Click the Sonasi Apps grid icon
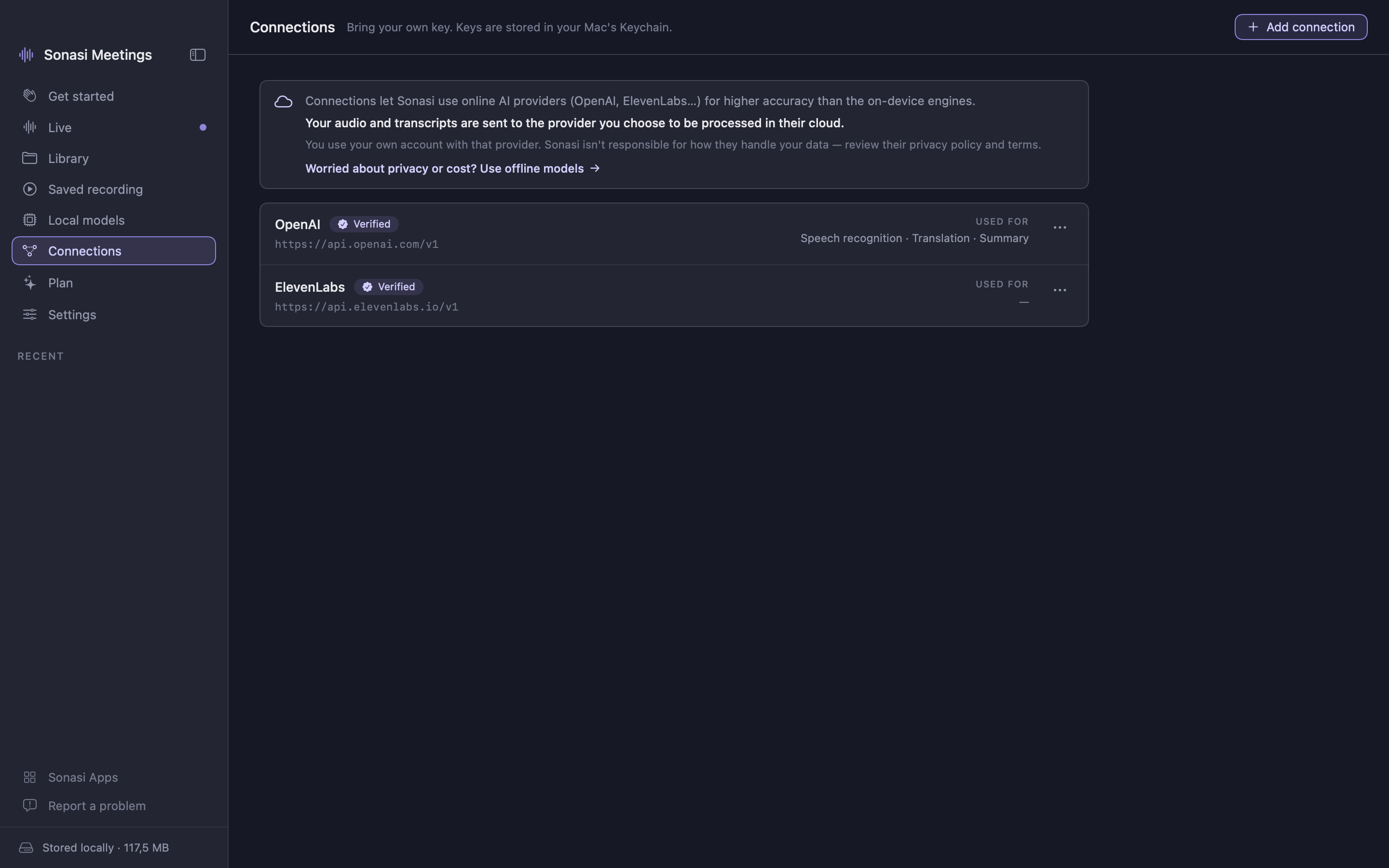The height and width of the screenshot is (868, 1389). point(30,777)
